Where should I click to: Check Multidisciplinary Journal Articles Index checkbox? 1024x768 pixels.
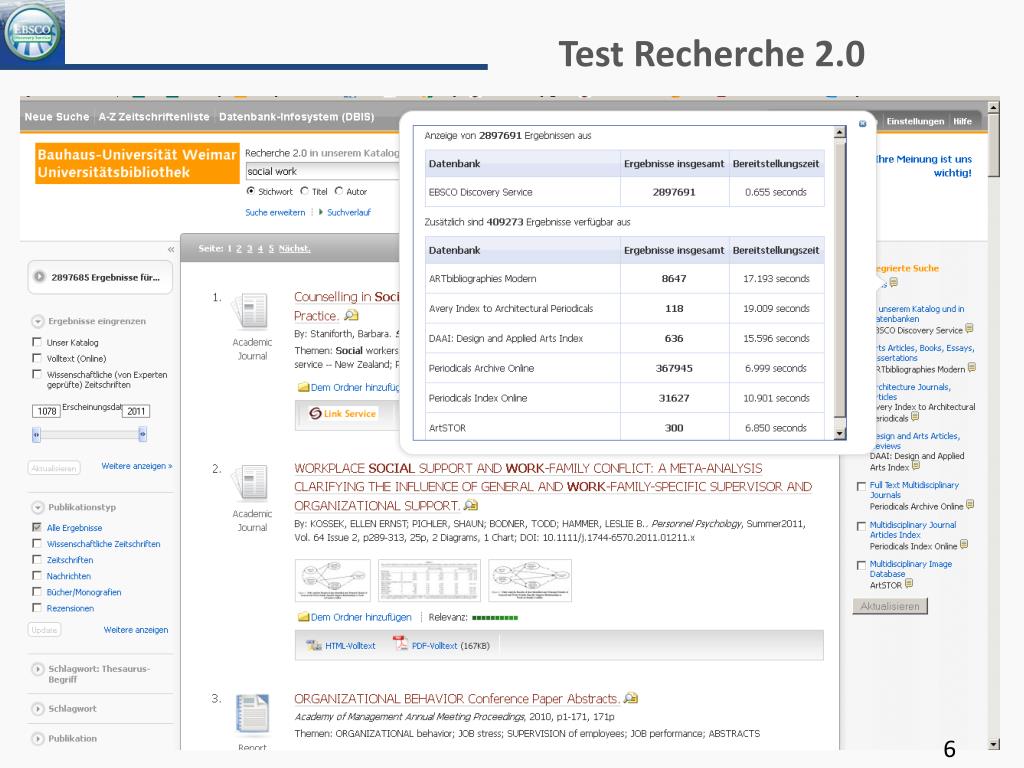pos(861,526)
